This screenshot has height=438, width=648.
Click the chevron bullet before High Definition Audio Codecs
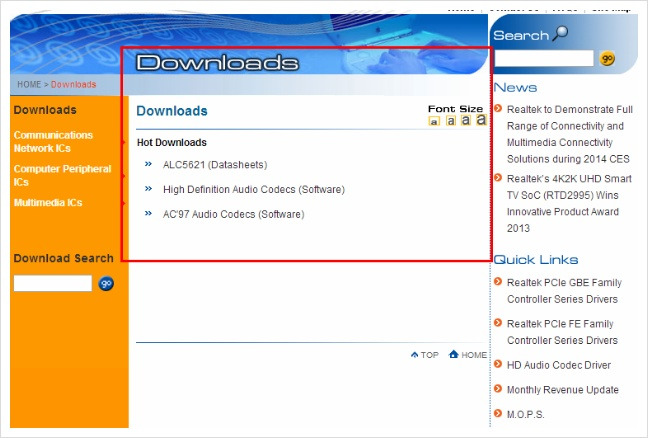click(148, 189)
